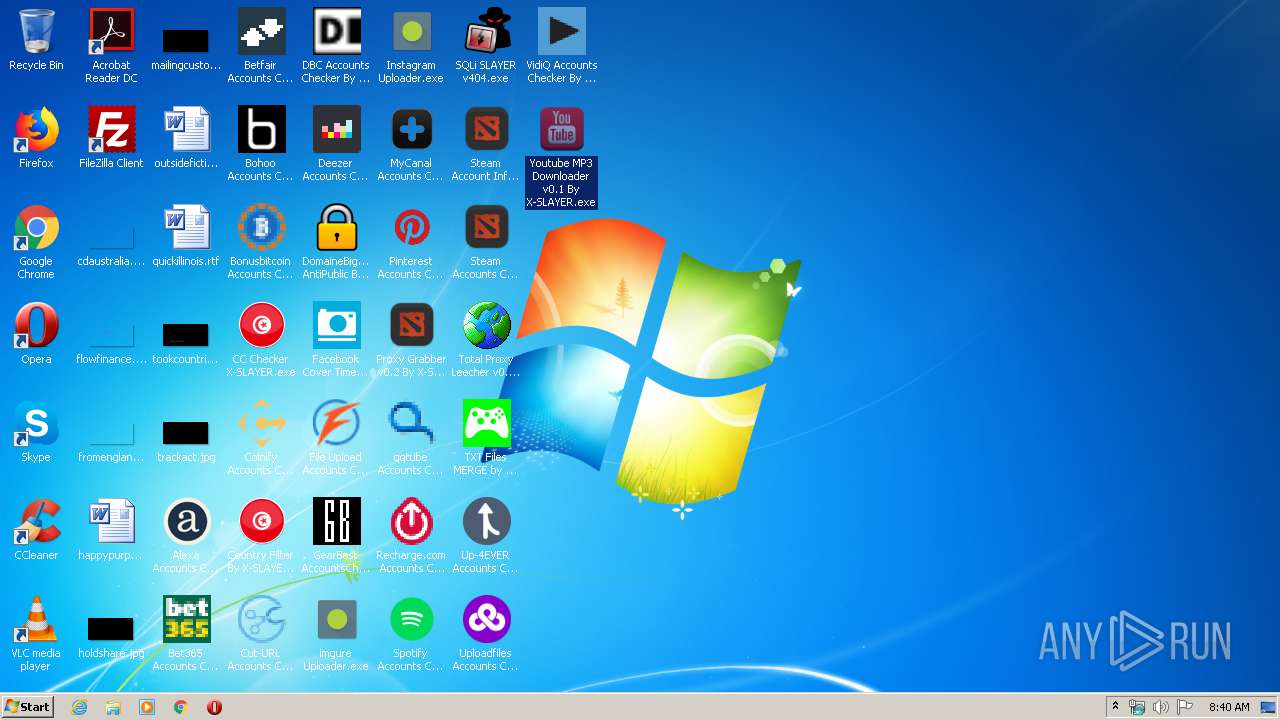The width and height of the screenshot is (1280, 720).
Task: Select Recharge.com Accounts icon
Action: 411,536
